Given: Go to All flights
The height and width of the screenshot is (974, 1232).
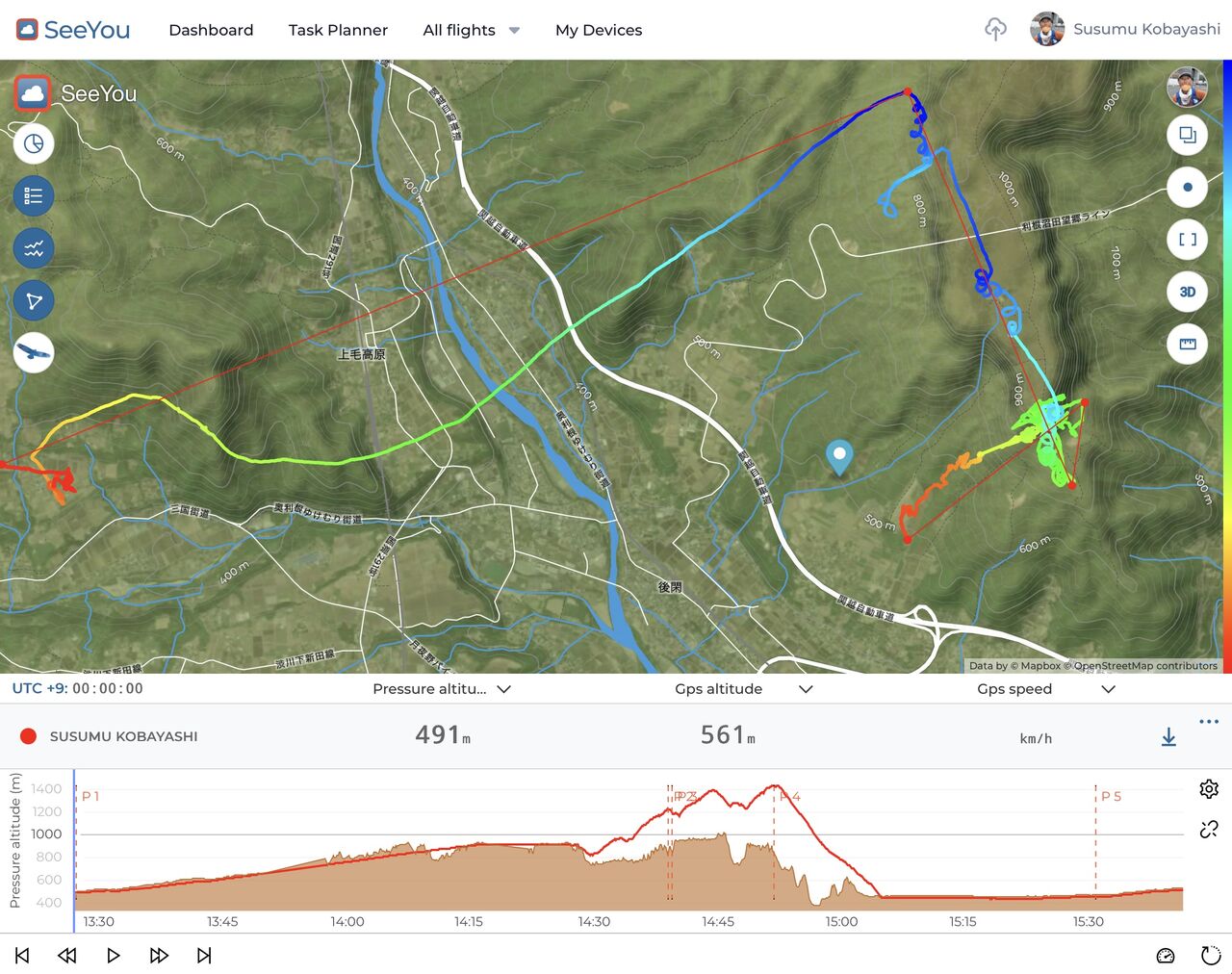Looking at the screenshot, I should tap(459, 30).
